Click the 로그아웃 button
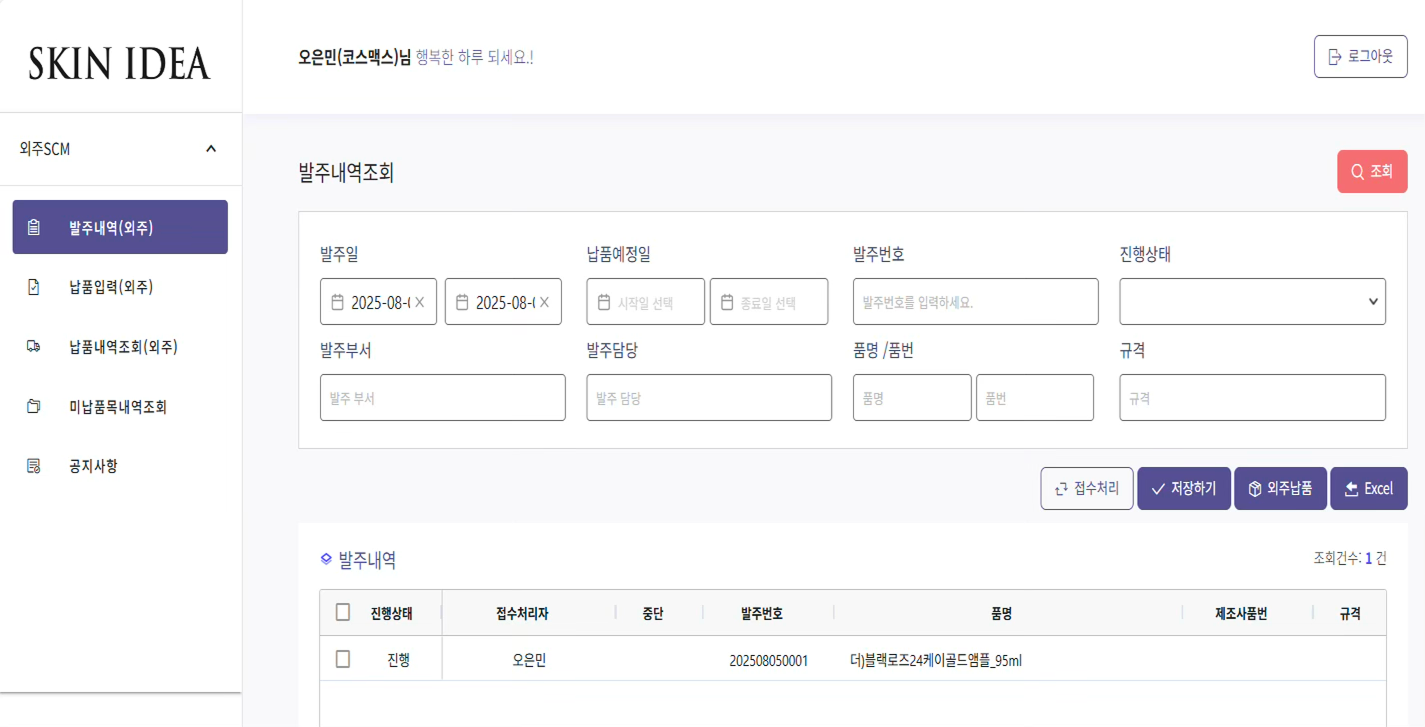Screen dimensions: 1425x727 (x=1360, y=57)
